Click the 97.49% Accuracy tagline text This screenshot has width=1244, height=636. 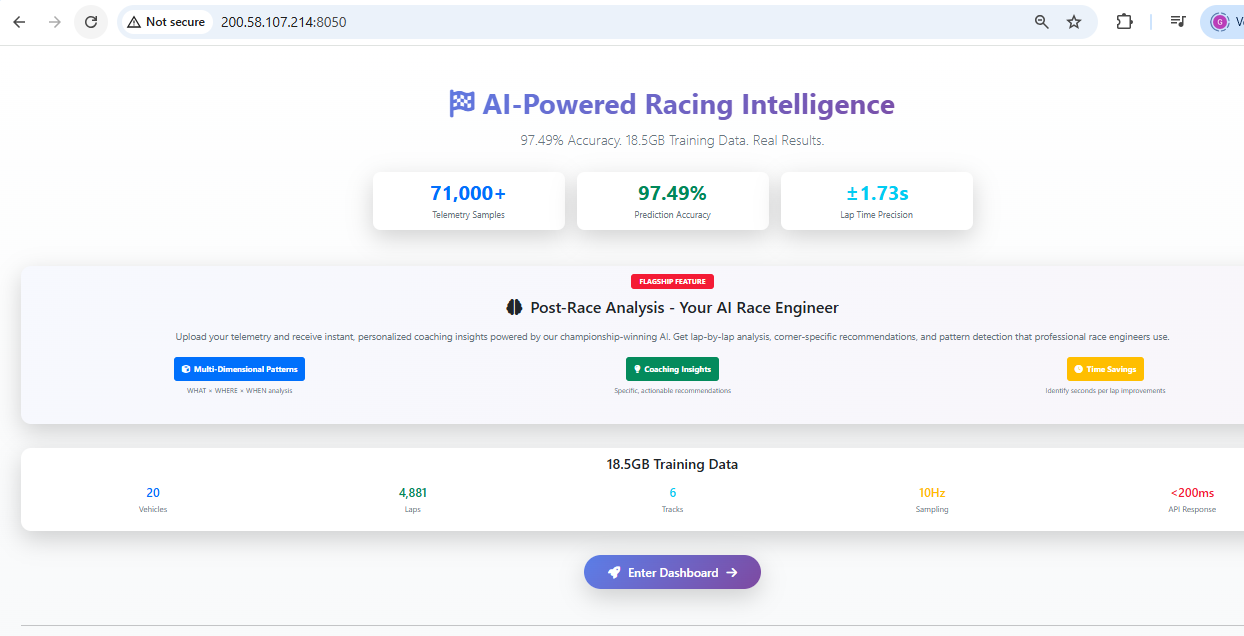672,141
